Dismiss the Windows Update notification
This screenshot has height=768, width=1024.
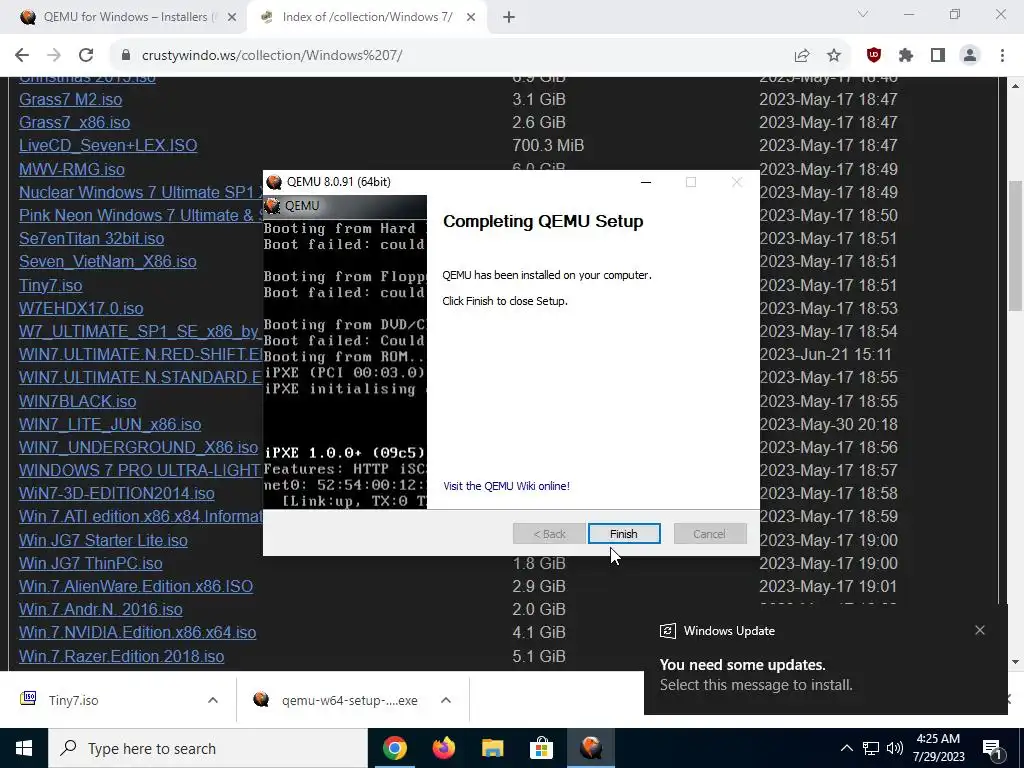pyautogui.click(x=980, y=630)
